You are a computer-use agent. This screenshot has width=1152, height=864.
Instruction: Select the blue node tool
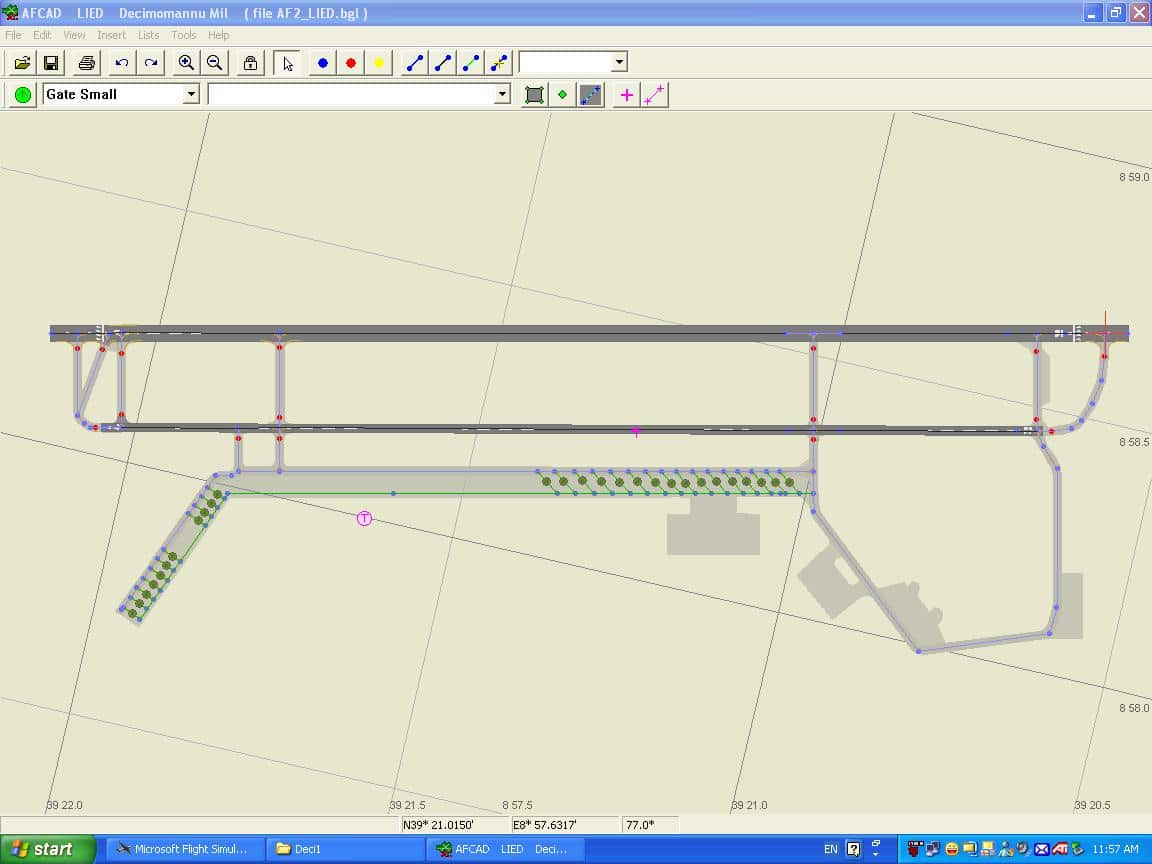pos(322,63)
